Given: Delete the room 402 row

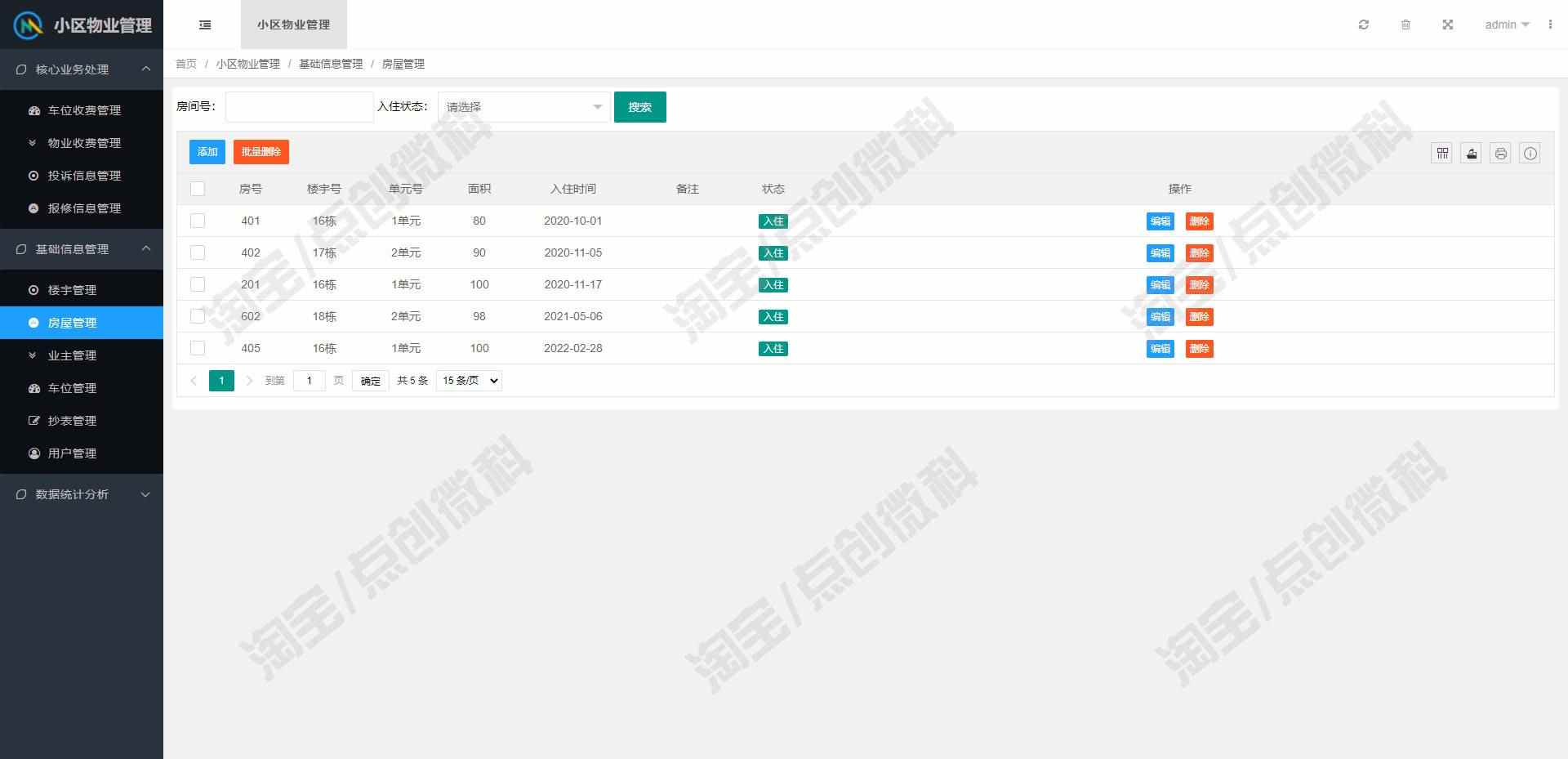Looking at the screenshot, I should pyautogui.click(x=1200, y=253).
